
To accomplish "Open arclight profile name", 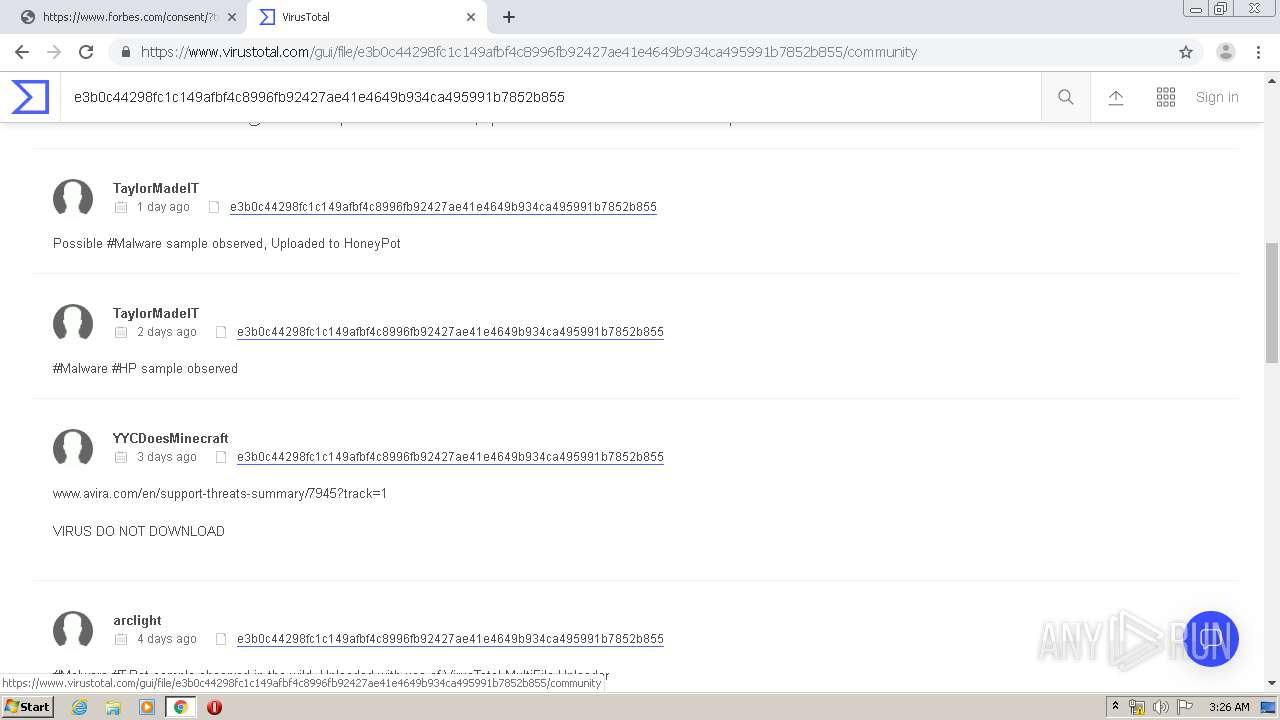I will click(x=137, y=620).
